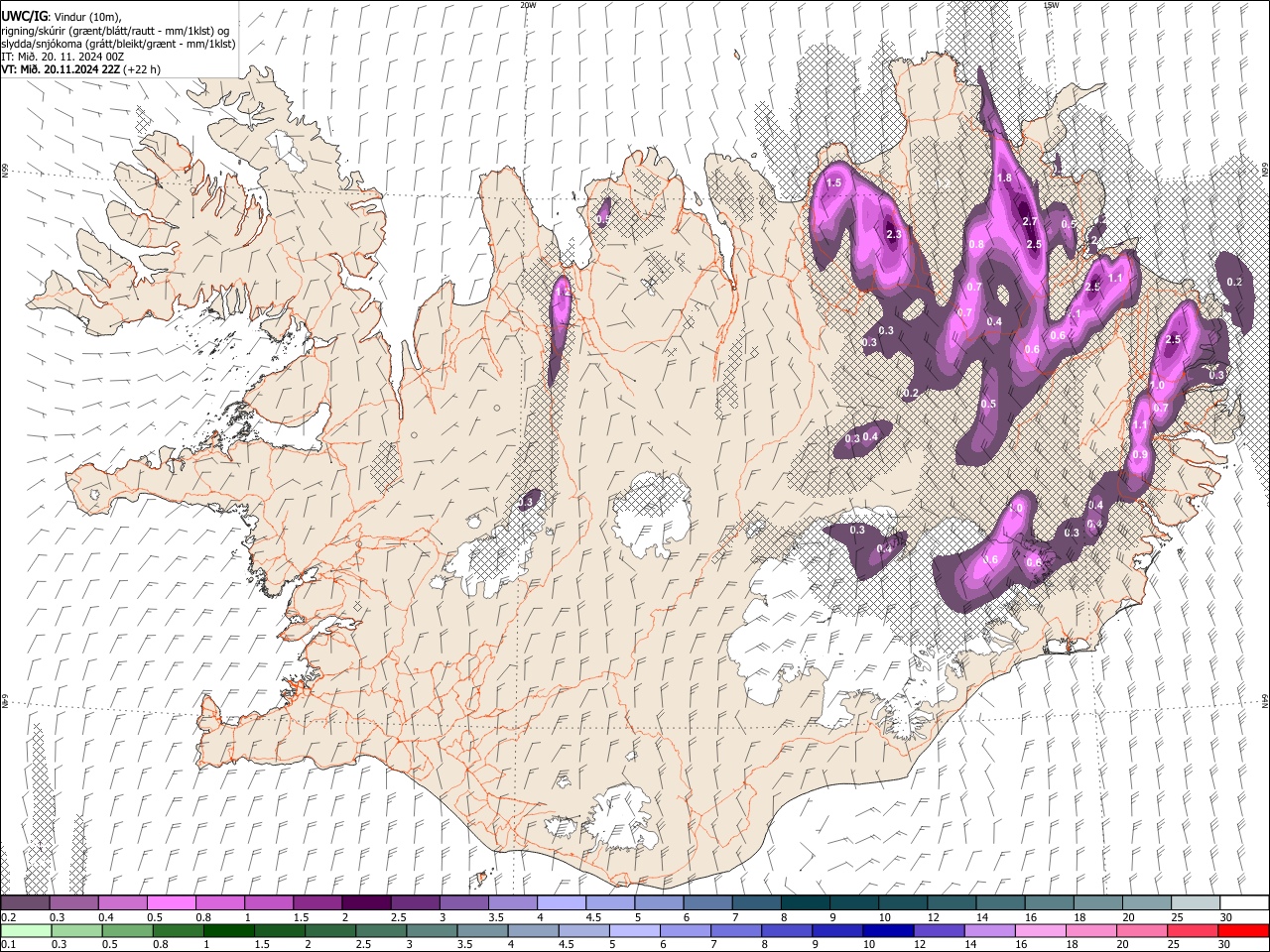Click the pale green 0.1–0.3 rain legend swatch

[27, 930]
